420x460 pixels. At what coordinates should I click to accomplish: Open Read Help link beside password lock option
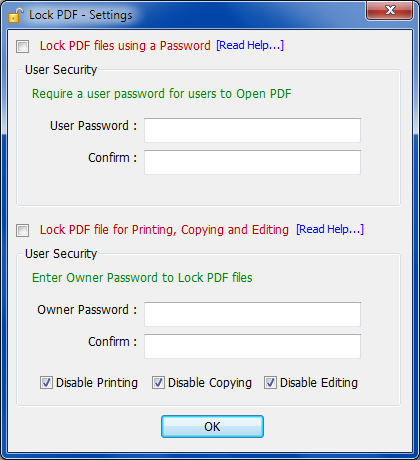(x=250, y=45)
